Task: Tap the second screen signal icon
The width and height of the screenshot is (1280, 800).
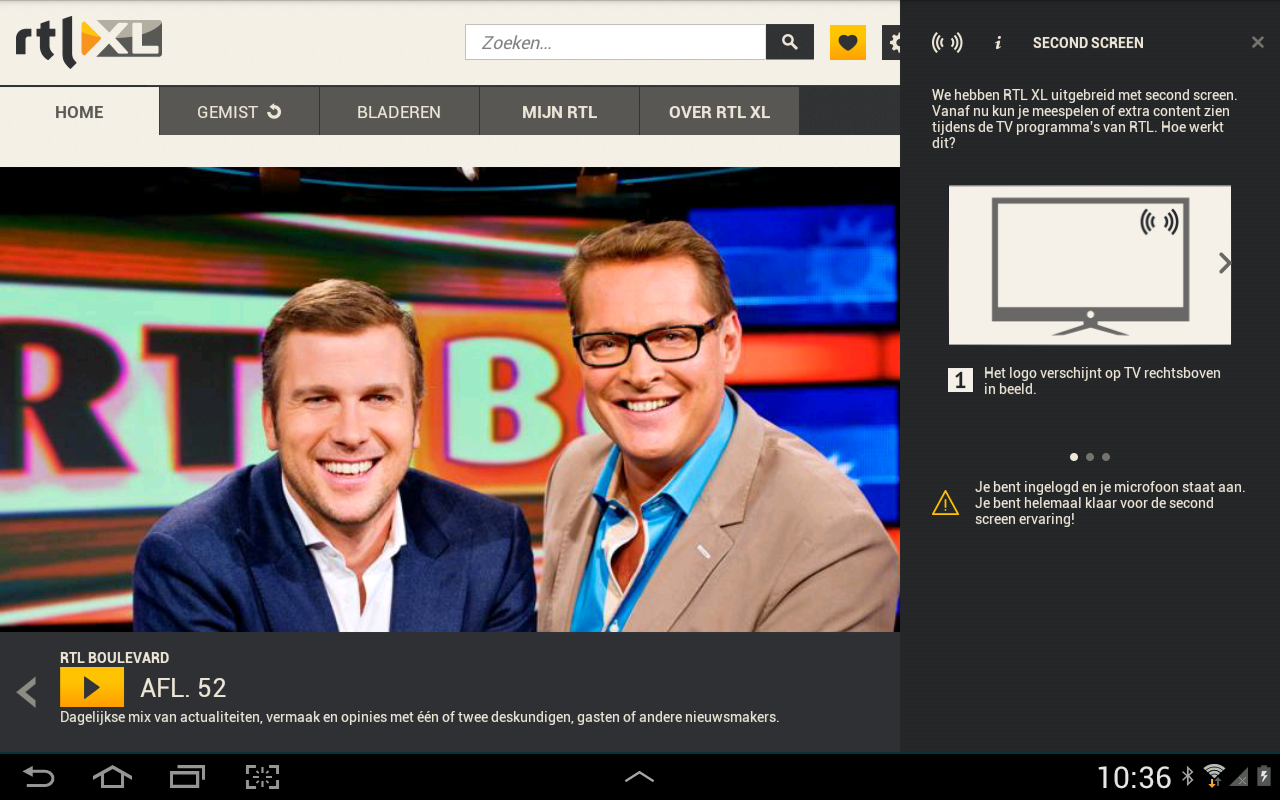Action: pos(947,42)
